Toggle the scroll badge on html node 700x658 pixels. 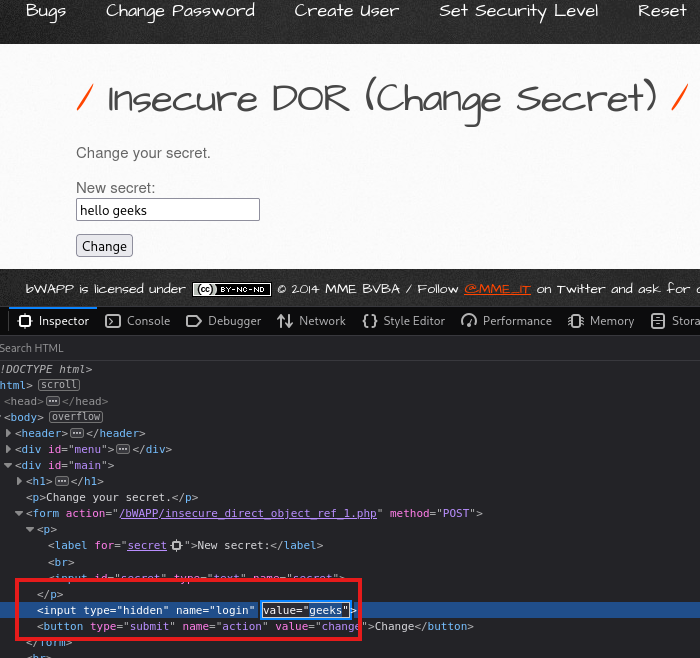(x=59, y=385)
